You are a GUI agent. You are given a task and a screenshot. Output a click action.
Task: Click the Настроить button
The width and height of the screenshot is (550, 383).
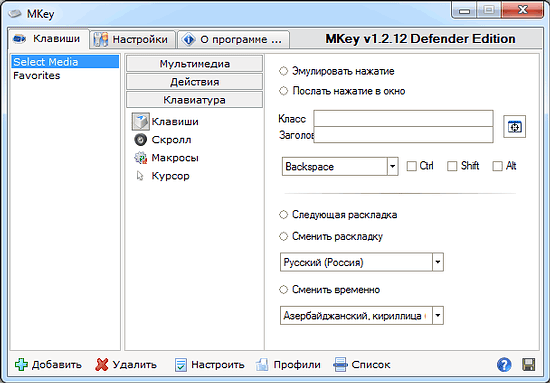click(209, 365)
